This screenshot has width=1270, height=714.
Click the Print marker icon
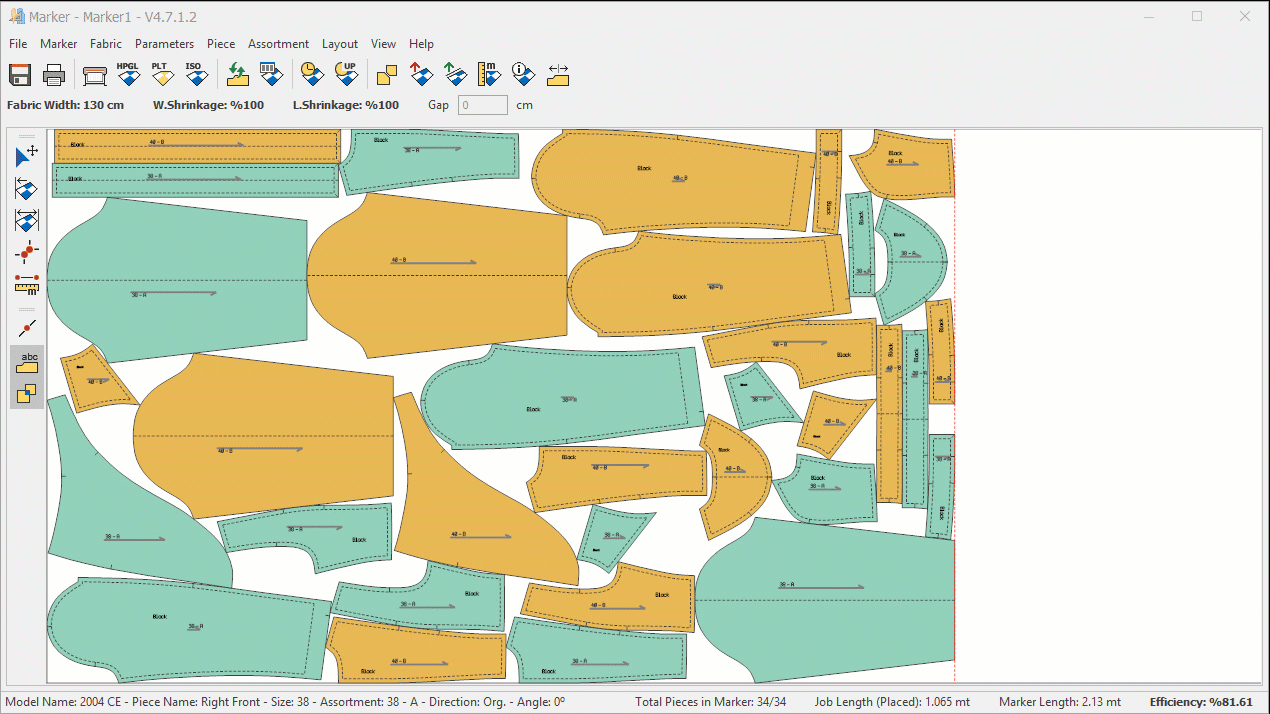[x=54, y=75]
